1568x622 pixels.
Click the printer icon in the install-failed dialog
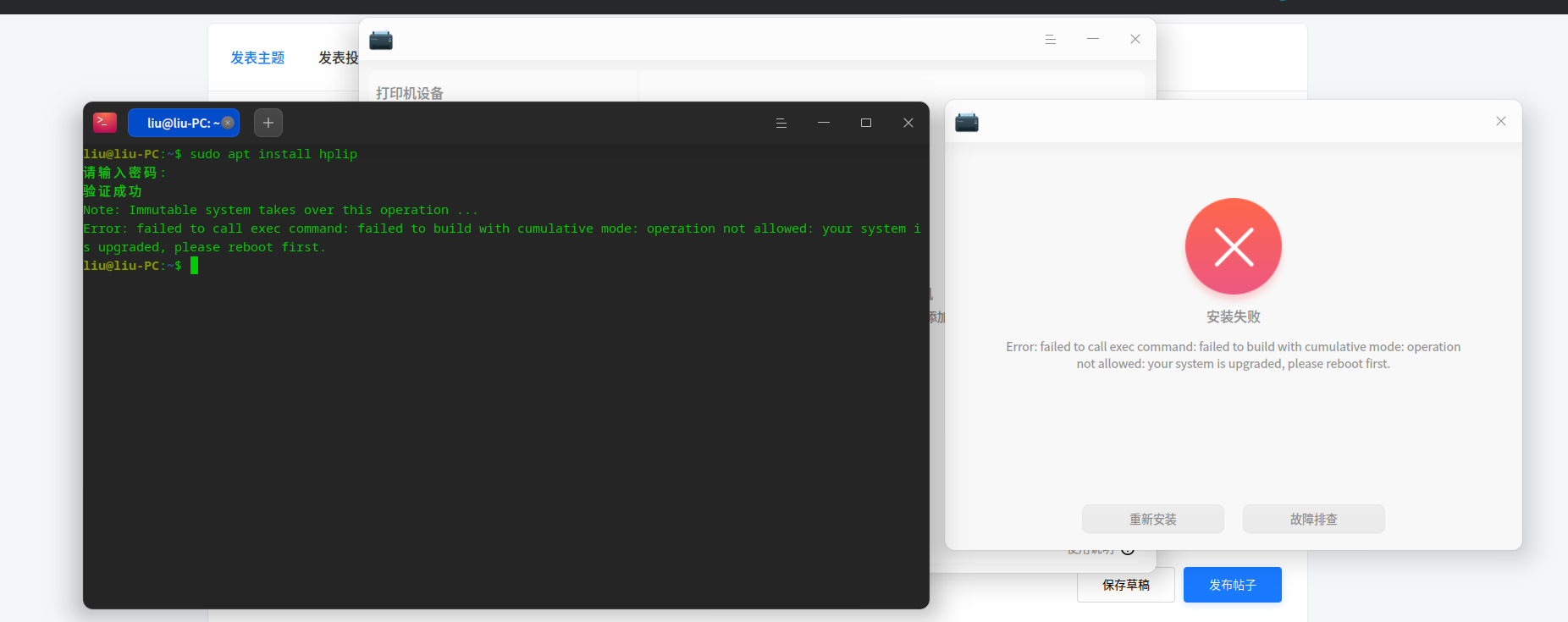[x=967, y=123]
